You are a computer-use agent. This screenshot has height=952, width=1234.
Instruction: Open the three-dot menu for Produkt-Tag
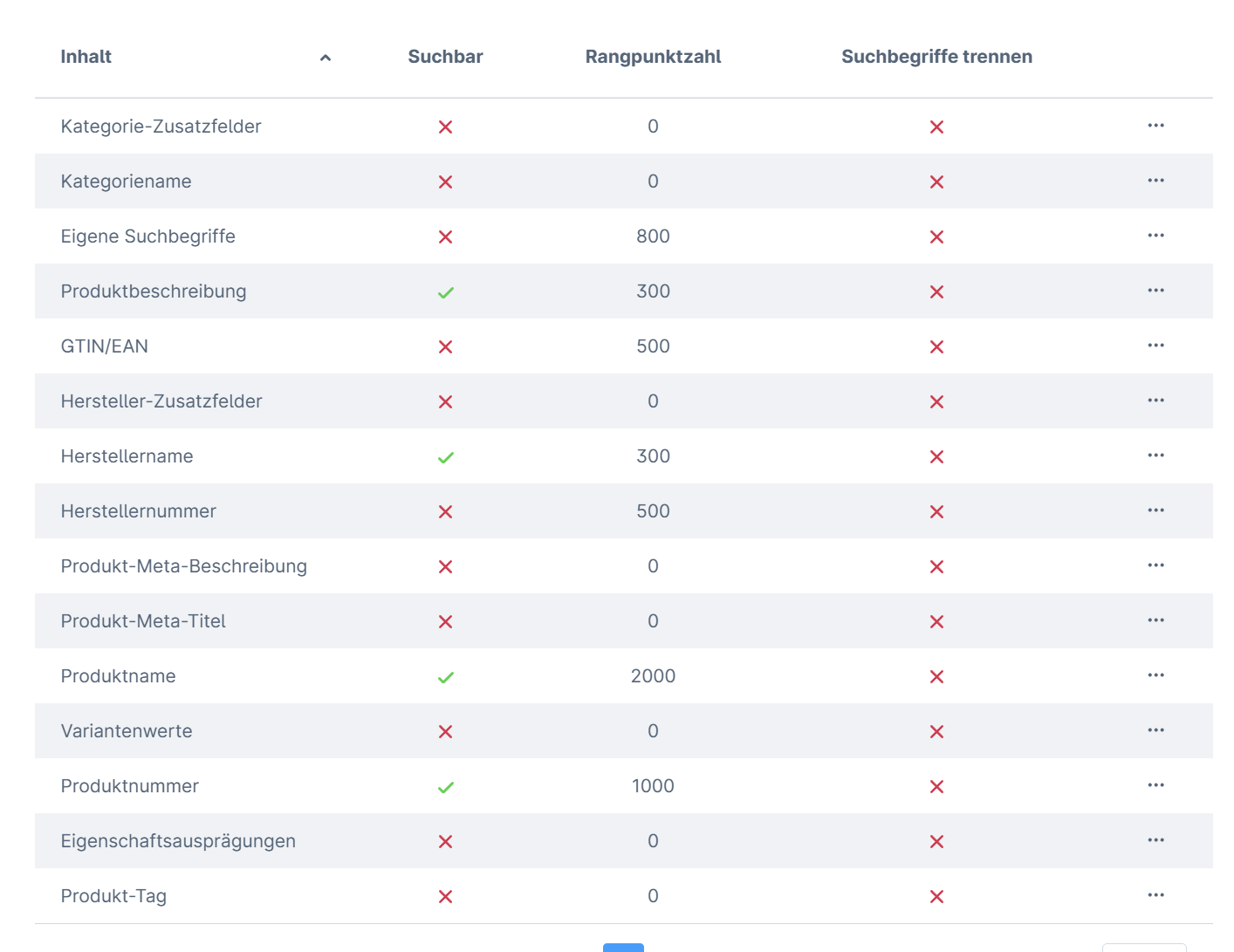[1155, 895]
